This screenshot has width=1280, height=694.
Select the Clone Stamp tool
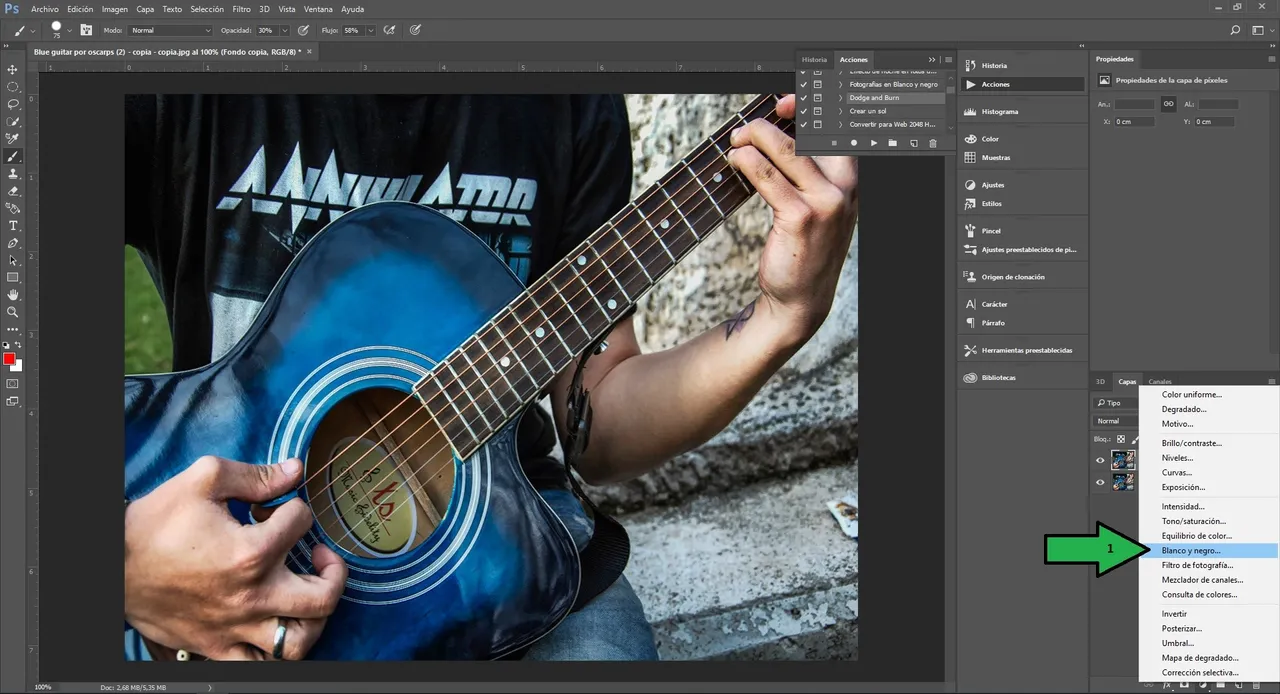13,174
